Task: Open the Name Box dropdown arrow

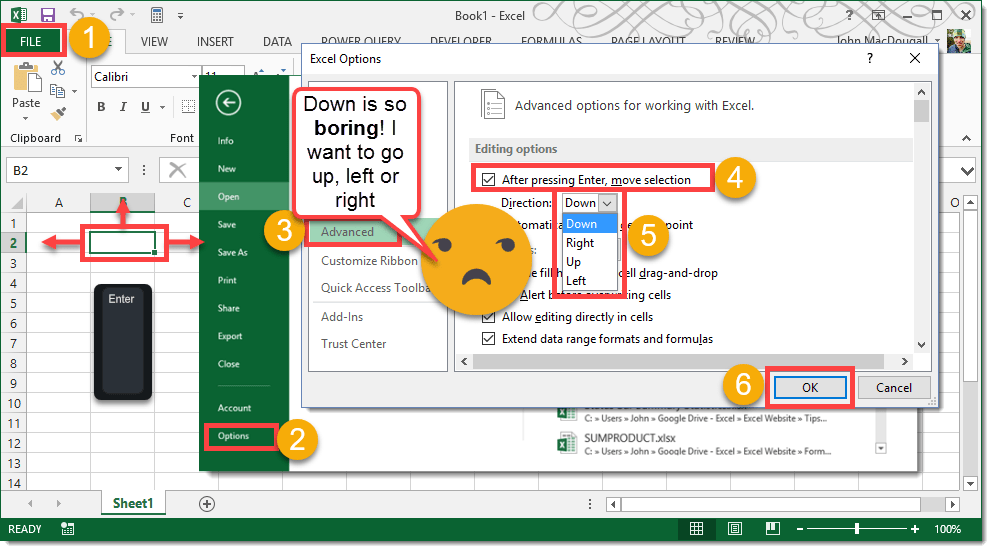Action: click(118, 170)
